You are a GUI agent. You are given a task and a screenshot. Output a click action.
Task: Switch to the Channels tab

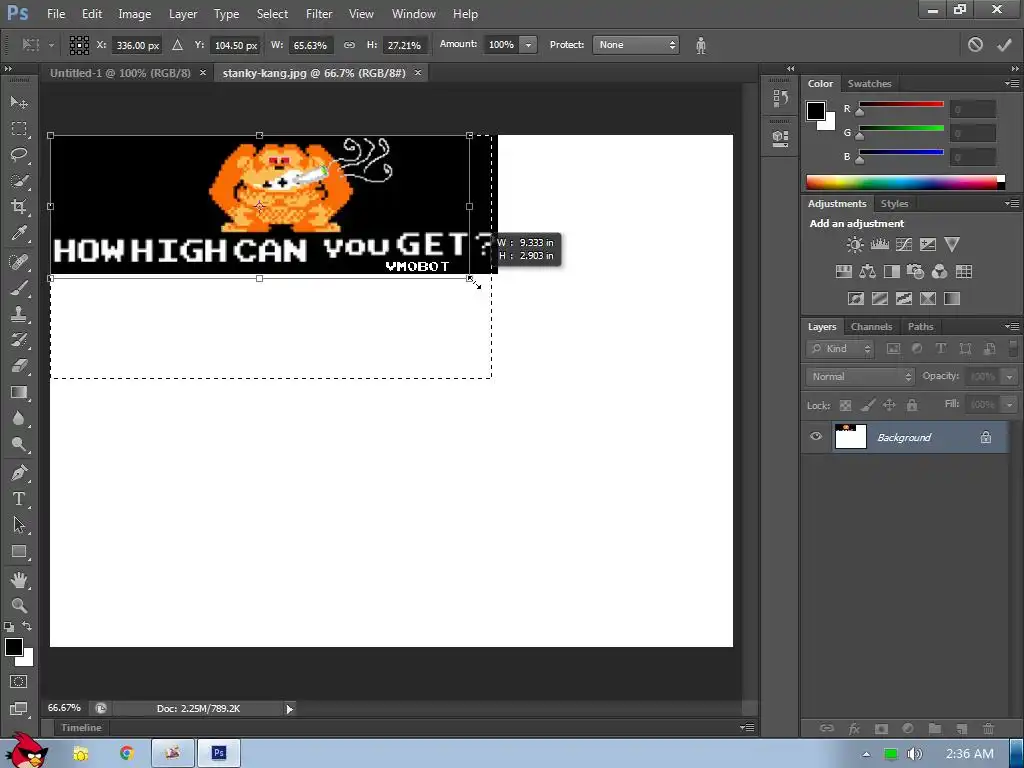tap(871, 327)
